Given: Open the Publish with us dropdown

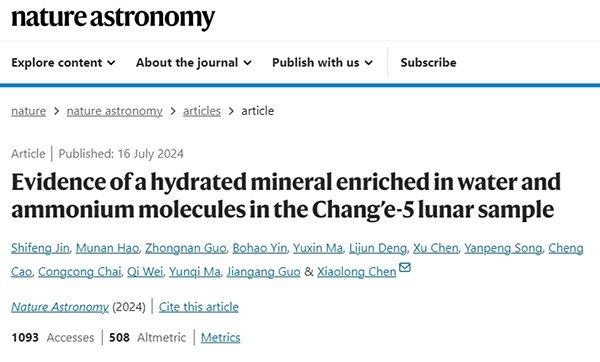Looking at the screenshot, I should (322, 62).
